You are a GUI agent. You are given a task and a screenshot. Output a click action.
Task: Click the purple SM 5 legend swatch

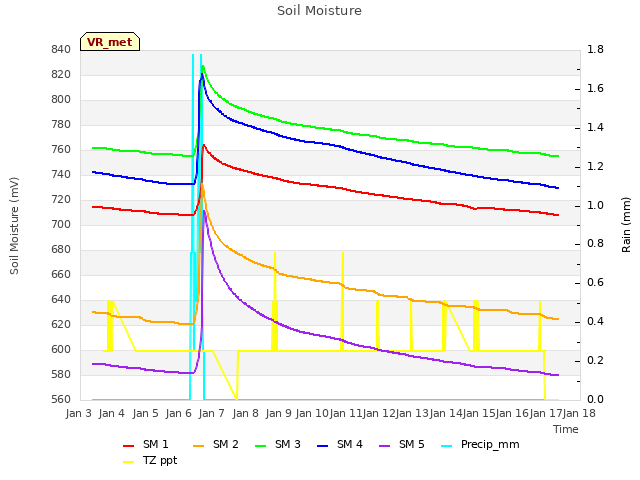[x=384, y=446]
